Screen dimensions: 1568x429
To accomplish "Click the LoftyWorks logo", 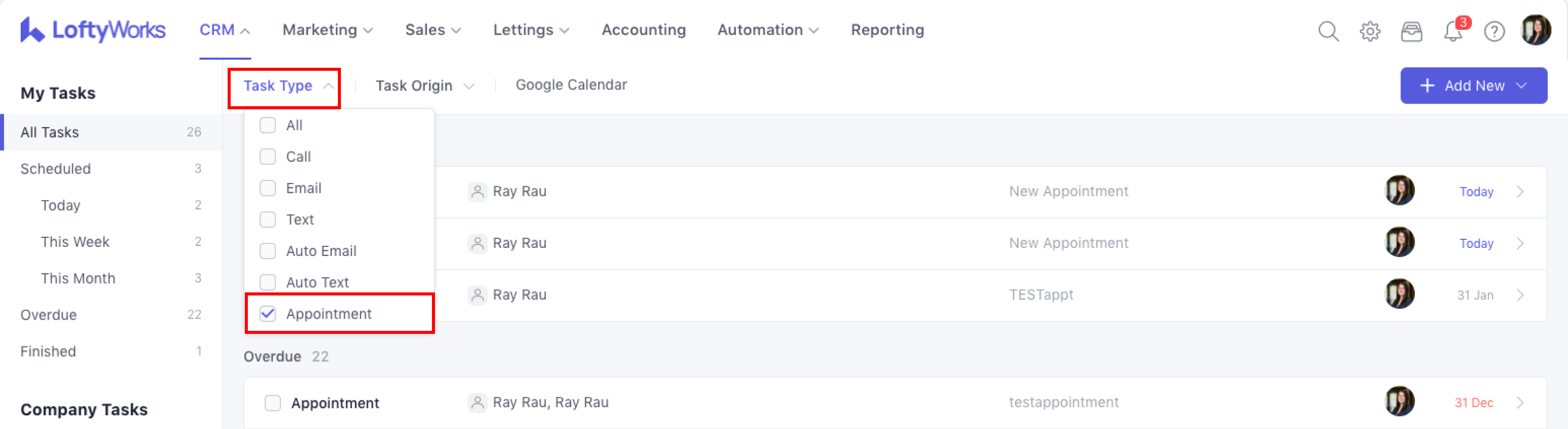I will tap(93, 30).
